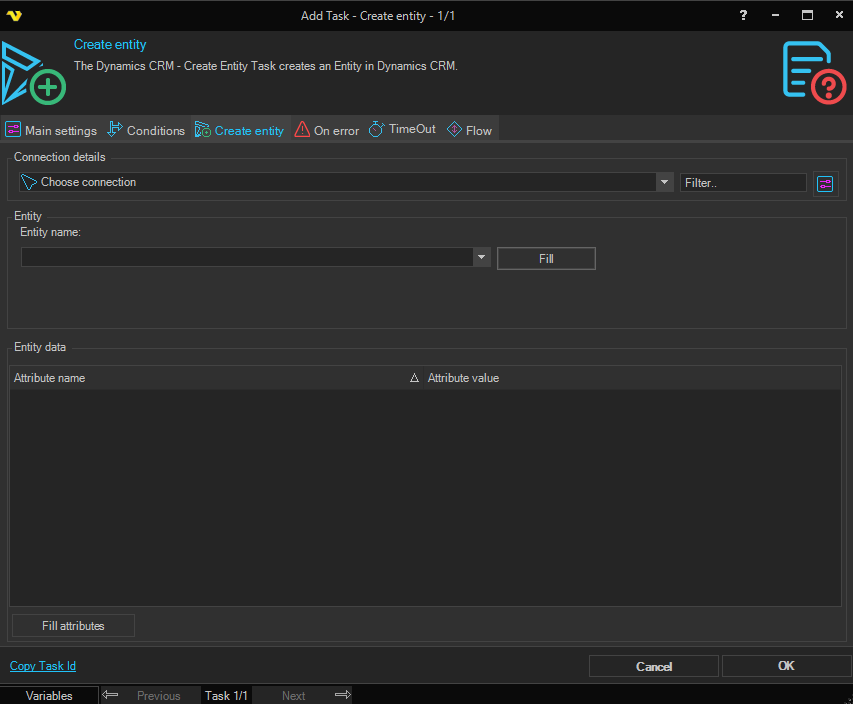Click into the Filter text field

click(743, 183)
